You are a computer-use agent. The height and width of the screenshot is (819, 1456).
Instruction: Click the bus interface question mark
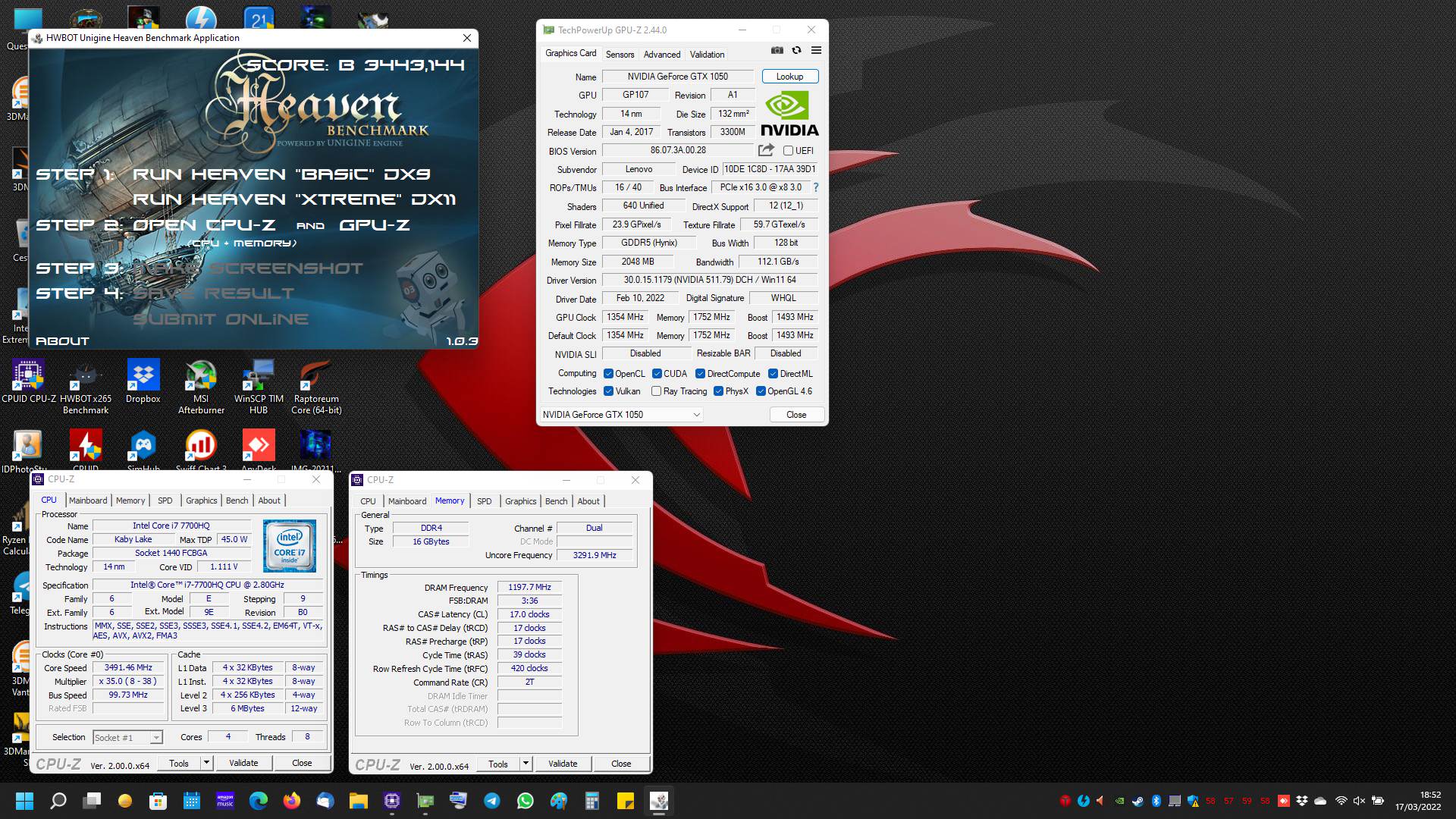pos(816,187)
